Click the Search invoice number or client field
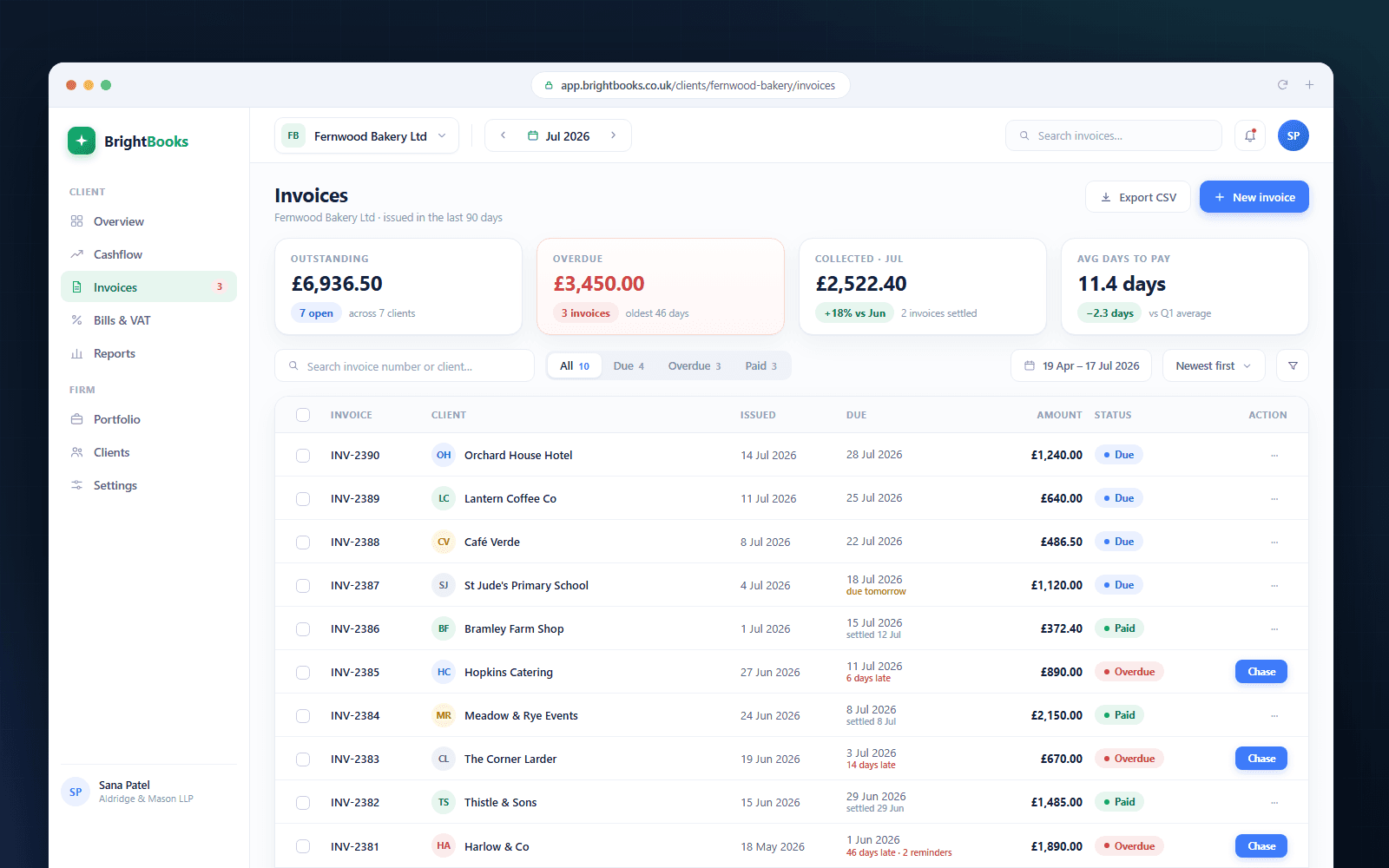This screenshot has height=868, width=1389. (x=405, y=365)
